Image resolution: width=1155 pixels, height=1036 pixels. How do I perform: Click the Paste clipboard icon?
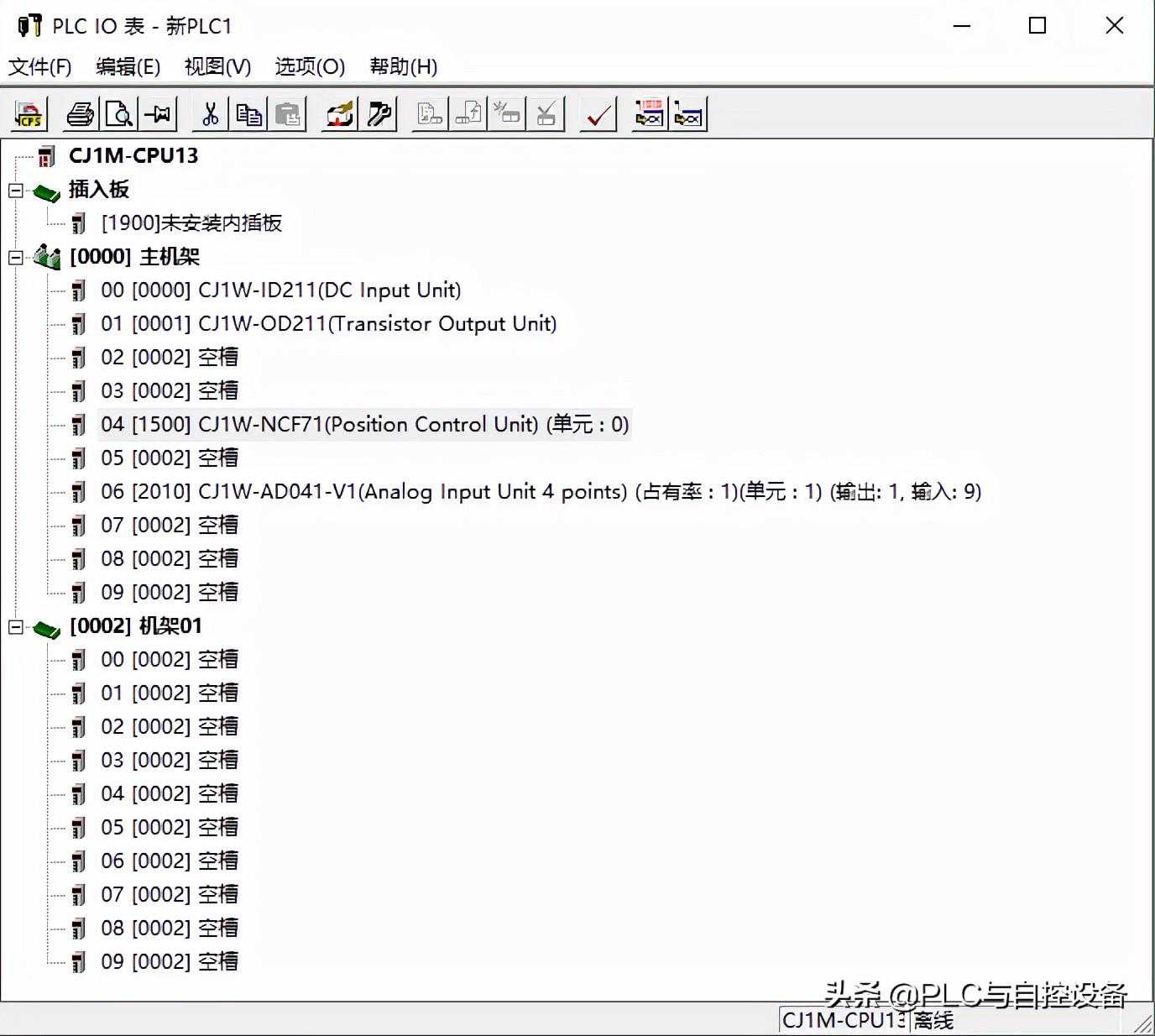click(287, 114)
